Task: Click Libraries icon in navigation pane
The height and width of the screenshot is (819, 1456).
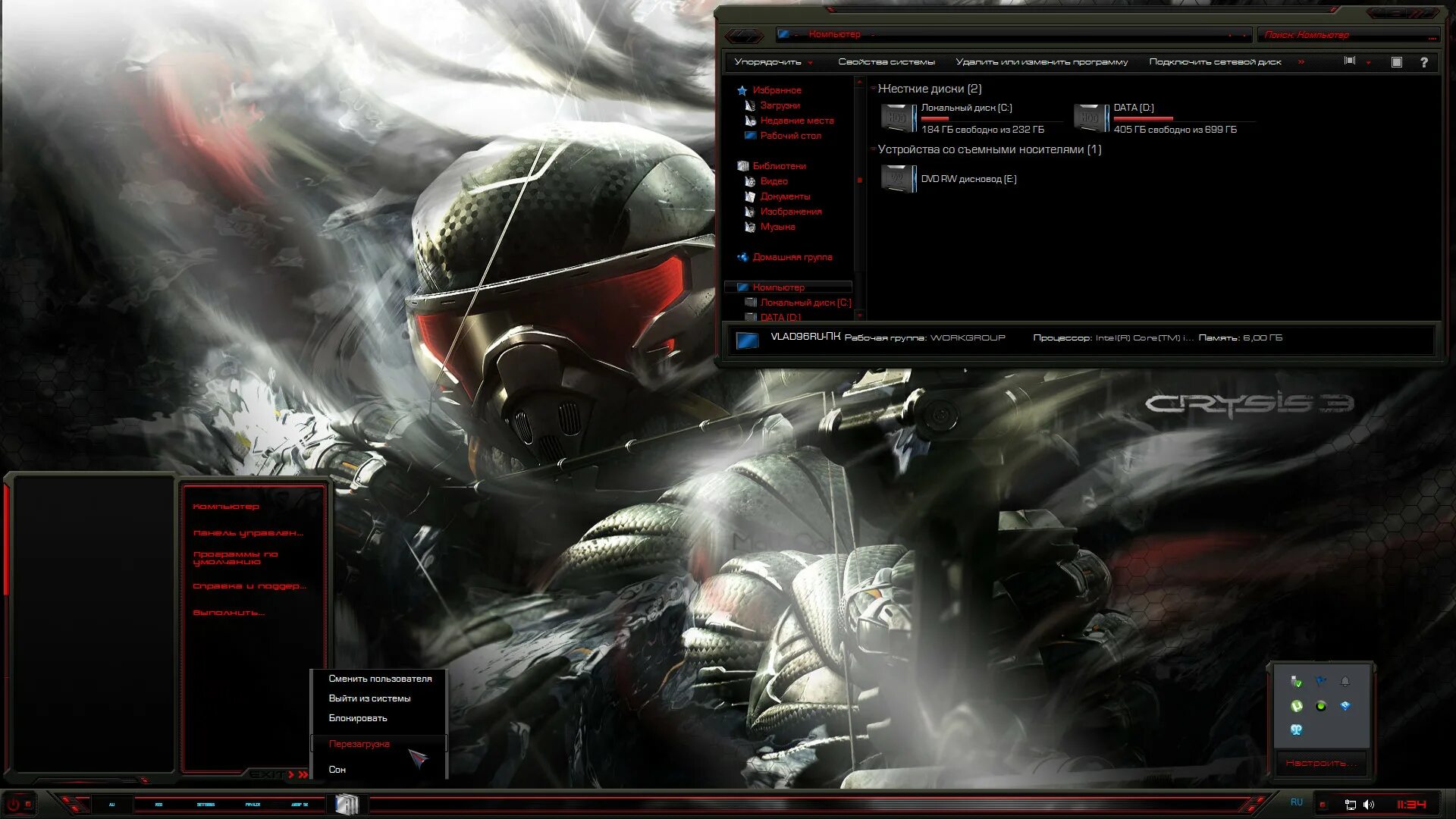Action: [742, 166]
